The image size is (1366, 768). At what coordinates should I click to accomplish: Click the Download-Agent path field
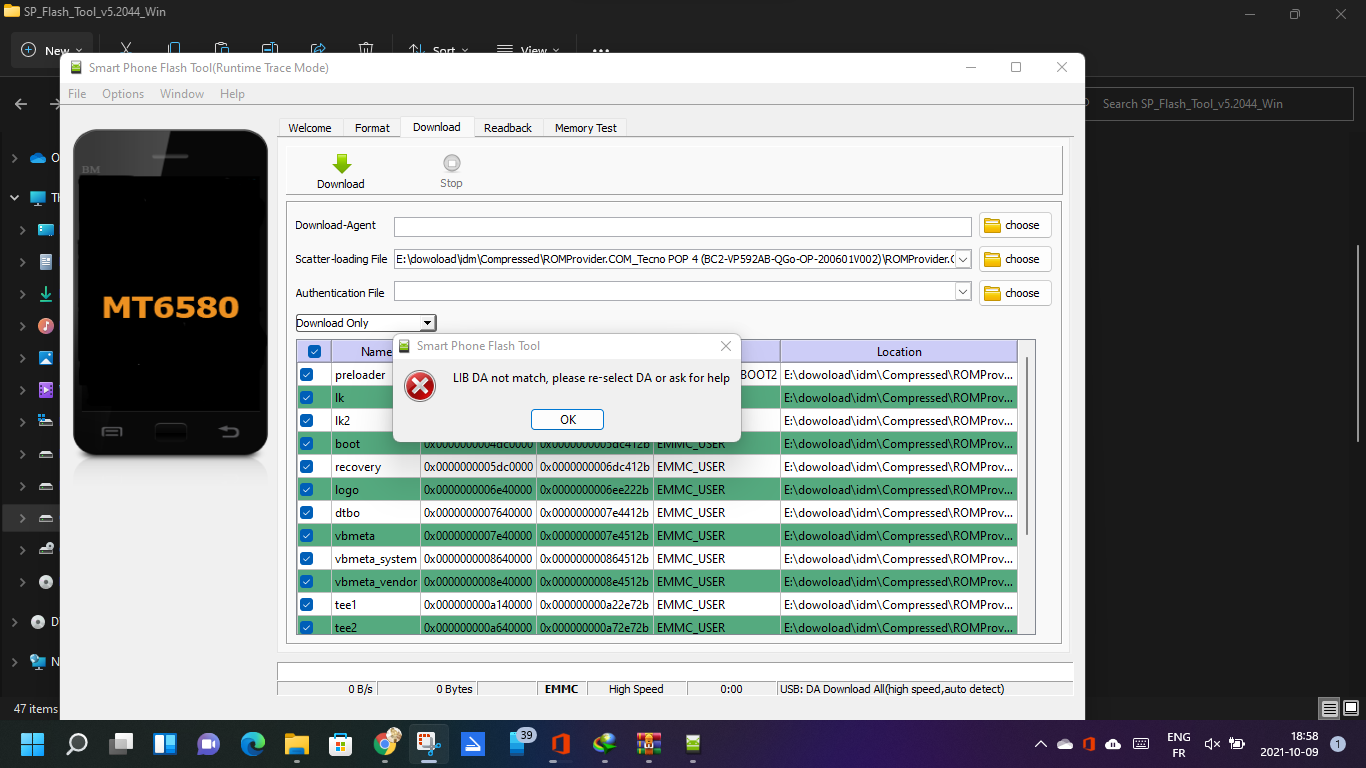pos(683,226)
